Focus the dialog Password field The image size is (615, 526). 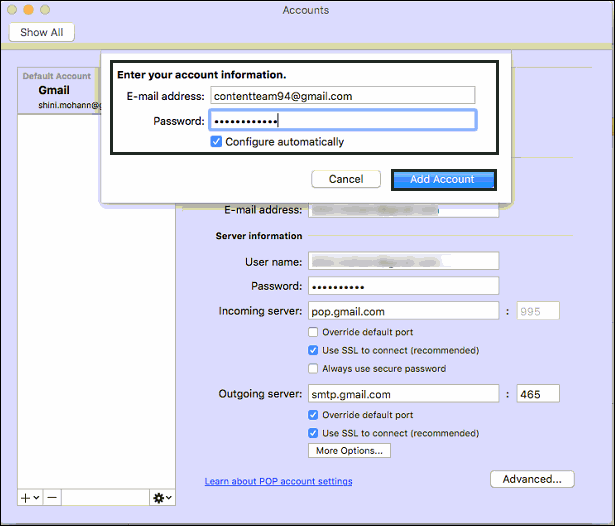[343, 120]
